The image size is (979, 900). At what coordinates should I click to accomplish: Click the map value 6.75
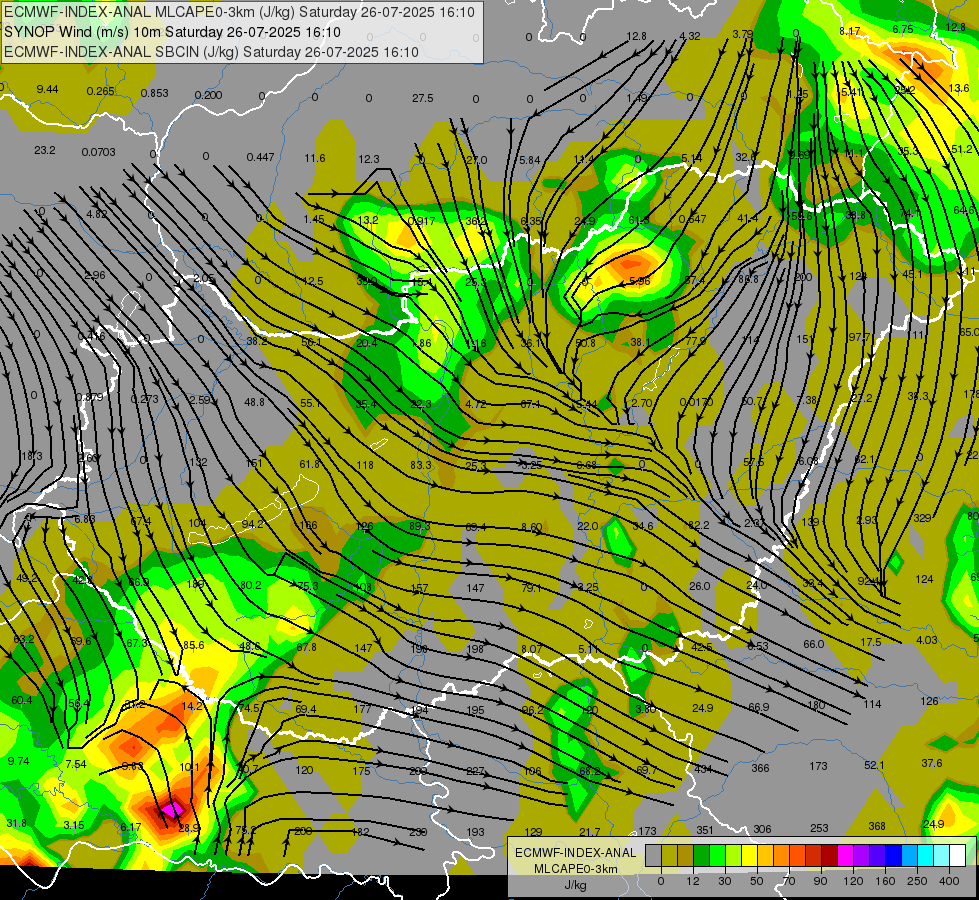[x=903, y=29]
